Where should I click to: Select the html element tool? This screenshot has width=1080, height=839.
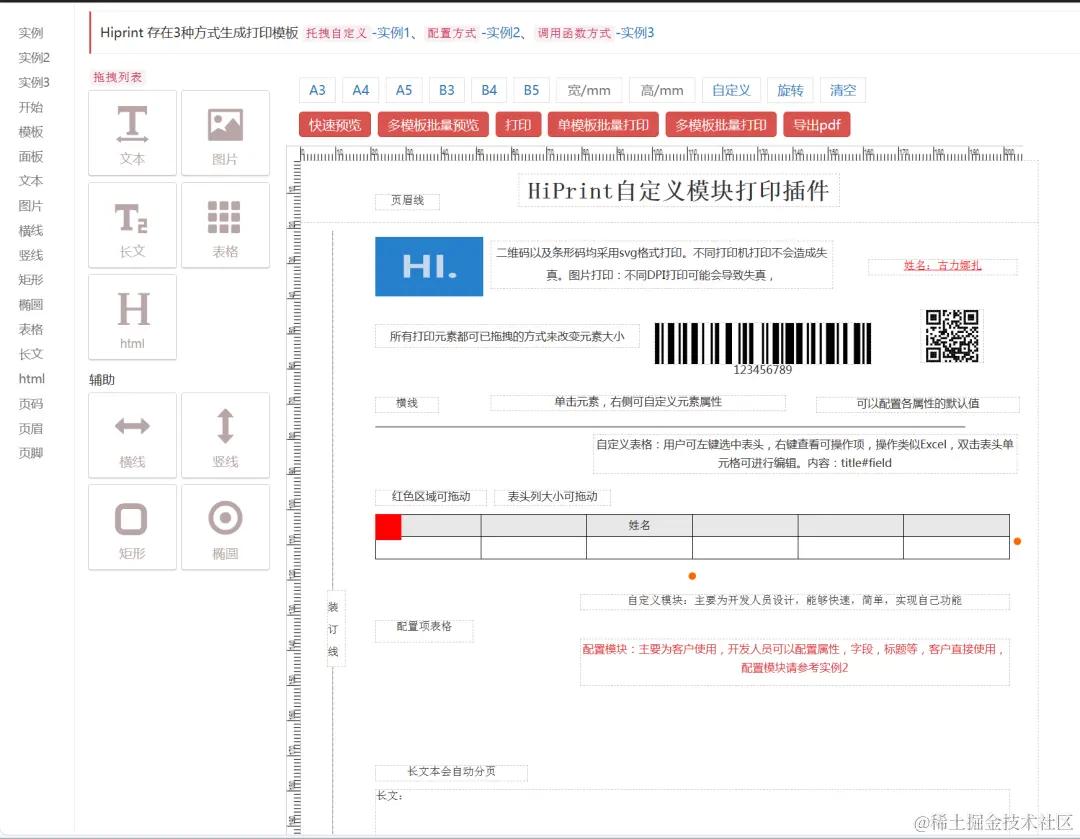(132, 317)
